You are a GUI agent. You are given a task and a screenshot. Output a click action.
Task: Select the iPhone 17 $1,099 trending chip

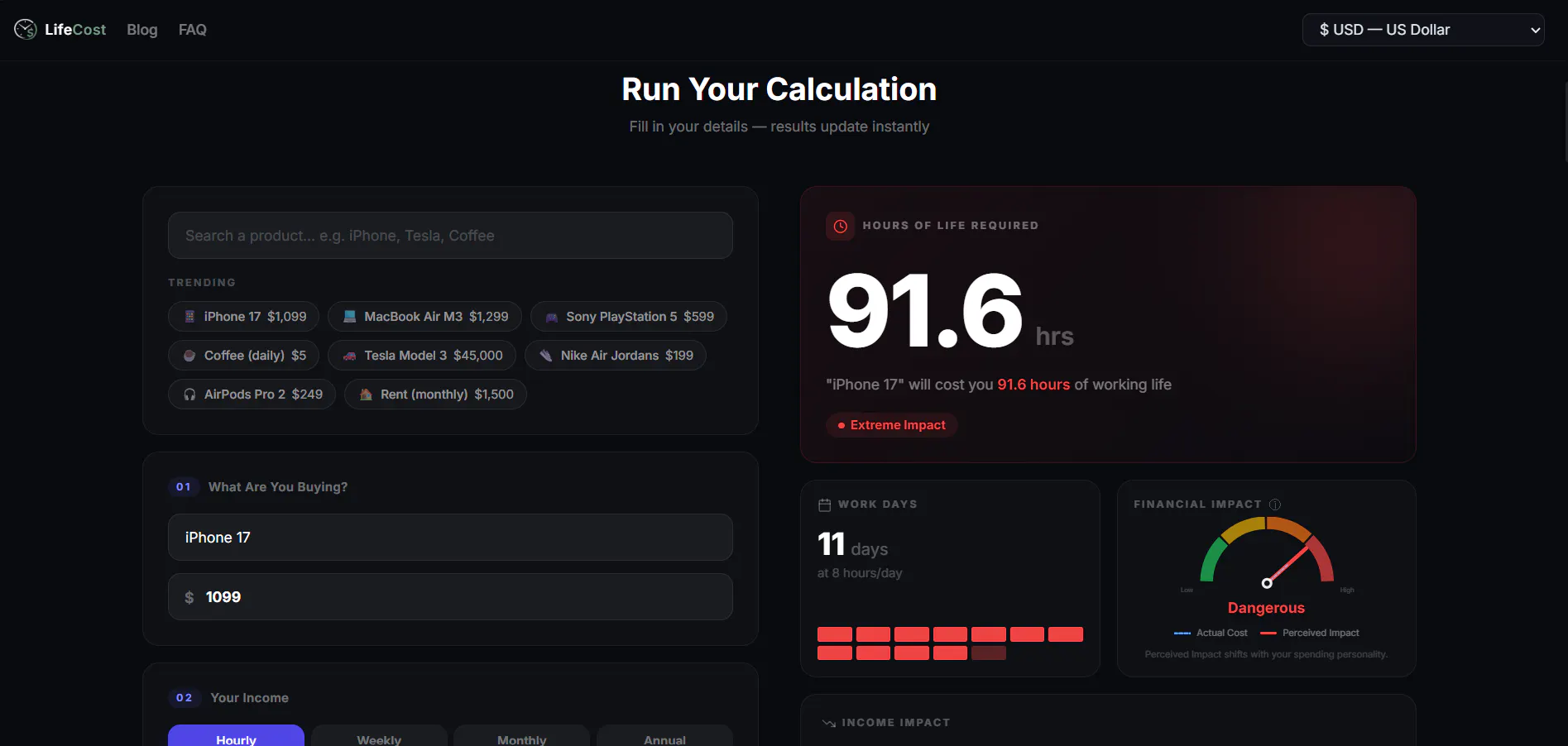point(244,317)
